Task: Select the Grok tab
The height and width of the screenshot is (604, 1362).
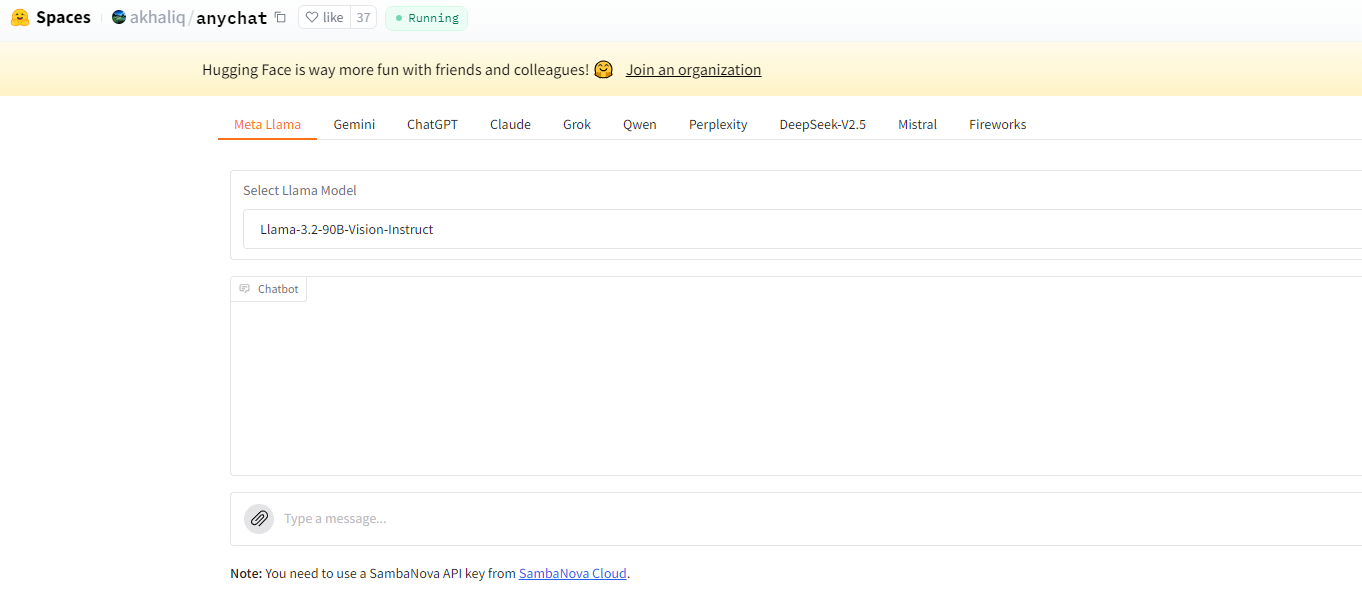Action: [x=577, y=124]
